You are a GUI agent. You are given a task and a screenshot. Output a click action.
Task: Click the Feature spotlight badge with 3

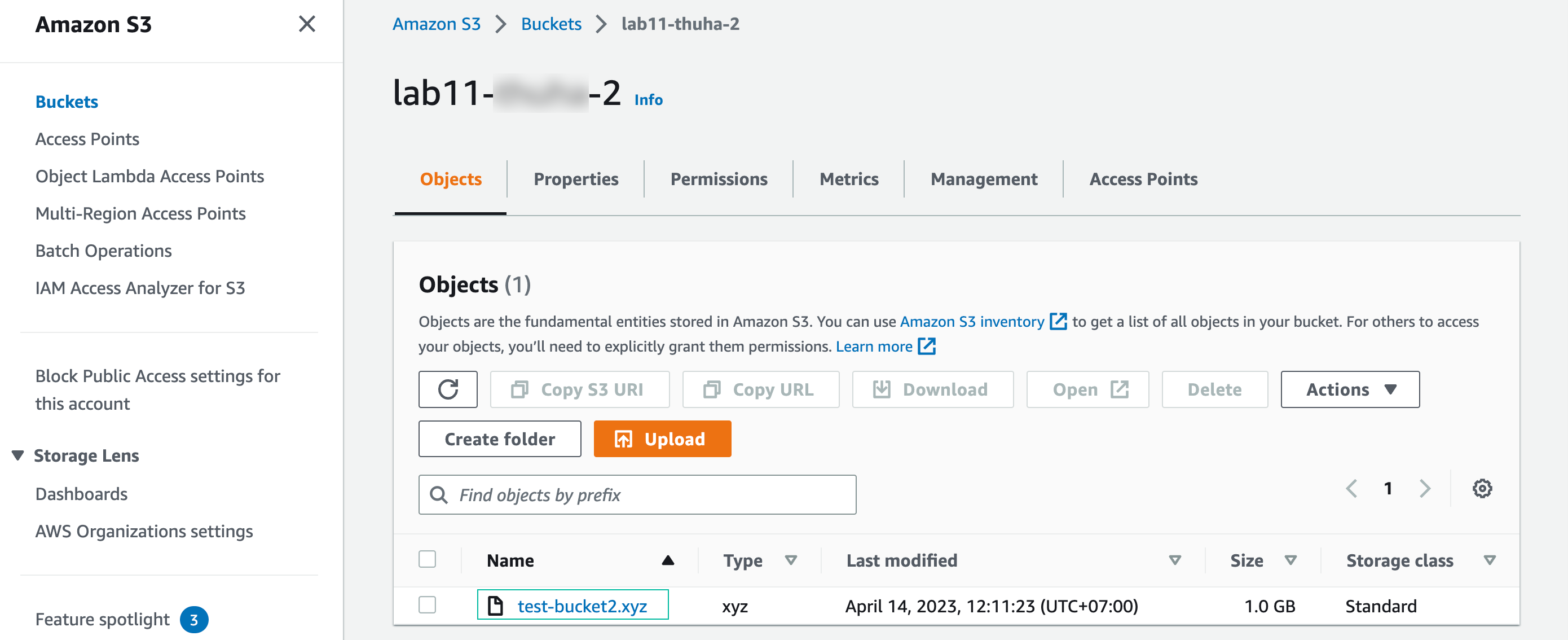tap(194, 620)
